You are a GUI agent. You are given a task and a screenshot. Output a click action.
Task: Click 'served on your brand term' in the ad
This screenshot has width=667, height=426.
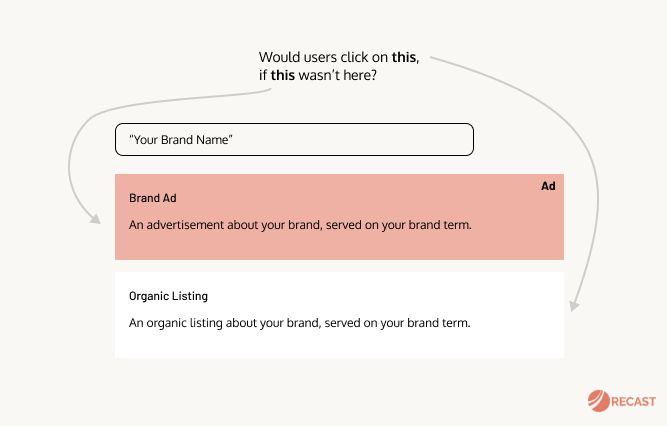click(x=399, y=225)
